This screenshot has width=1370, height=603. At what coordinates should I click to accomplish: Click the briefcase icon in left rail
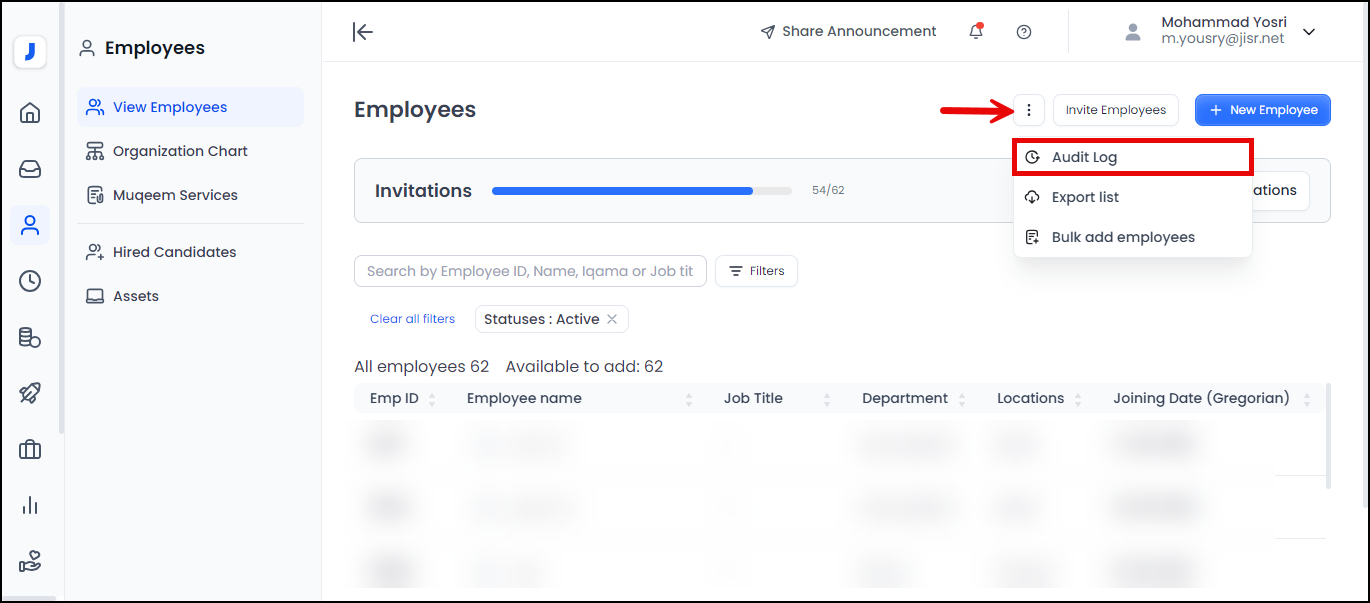(30, 449)
